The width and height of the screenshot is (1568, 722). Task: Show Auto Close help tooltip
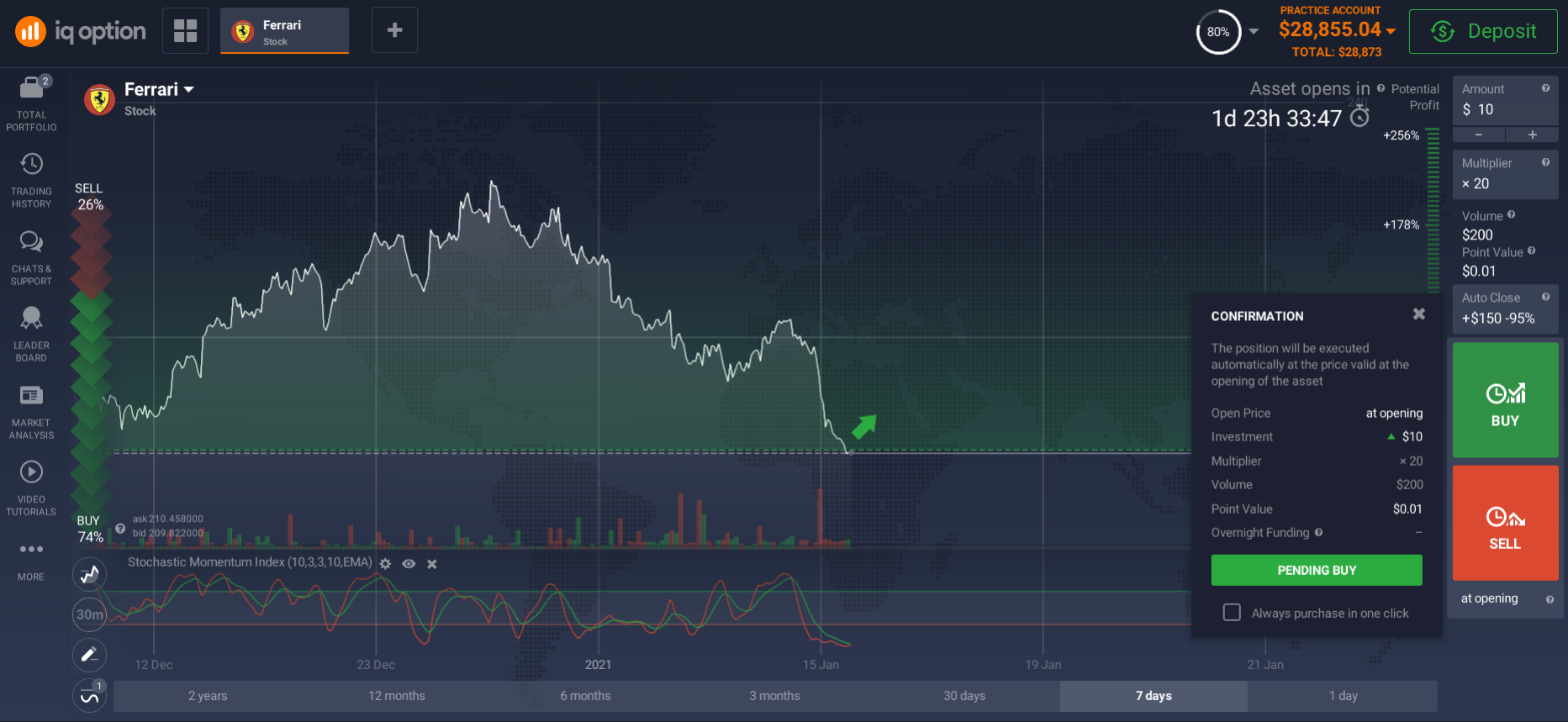click(1545, 297)
